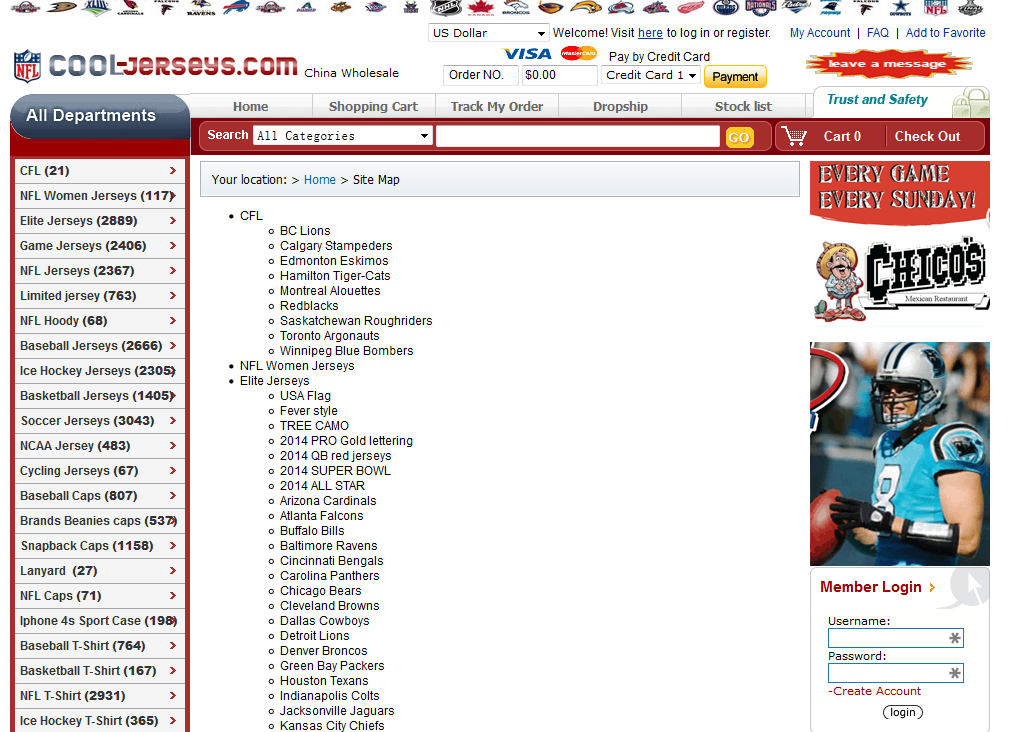
Task: Click the yellow Payment button
Action: [735, 77]
